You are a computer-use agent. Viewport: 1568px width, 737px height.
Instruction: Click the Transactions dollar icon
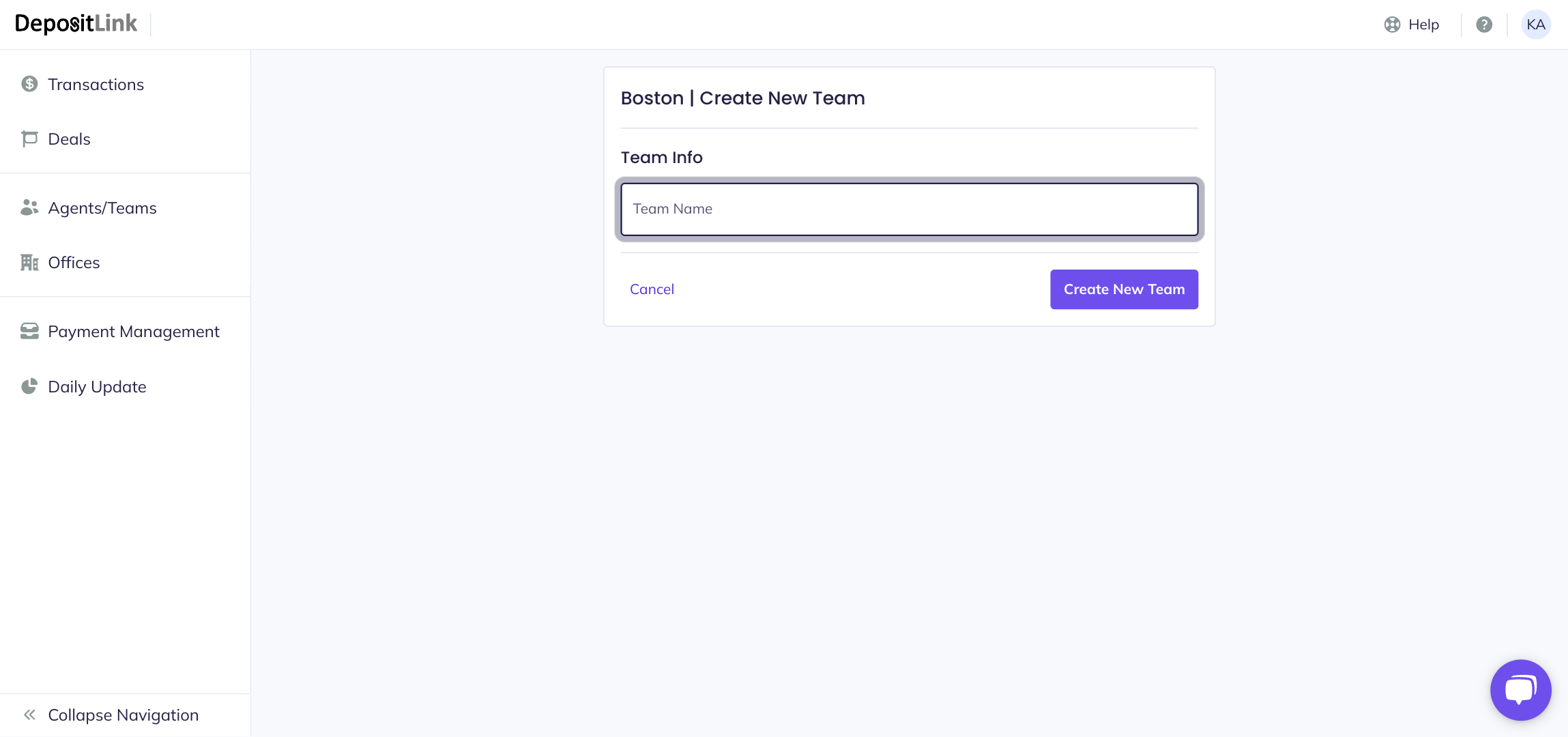pos(29,84)
